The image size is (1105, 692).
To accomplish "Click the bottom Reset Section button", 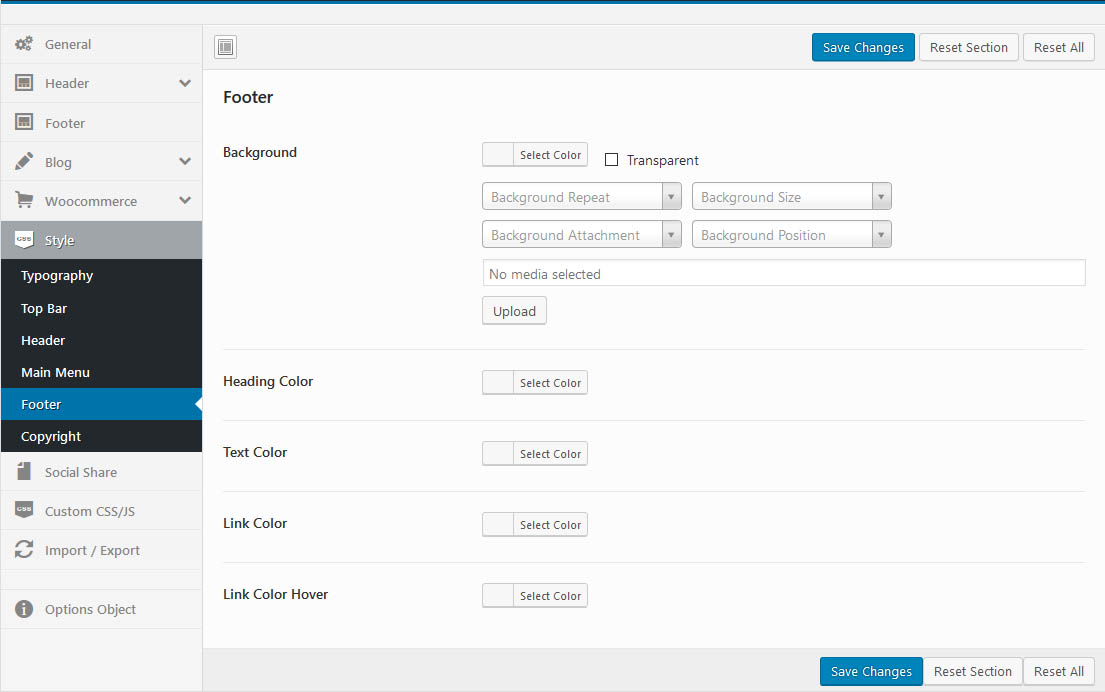I will click(972, 671).
